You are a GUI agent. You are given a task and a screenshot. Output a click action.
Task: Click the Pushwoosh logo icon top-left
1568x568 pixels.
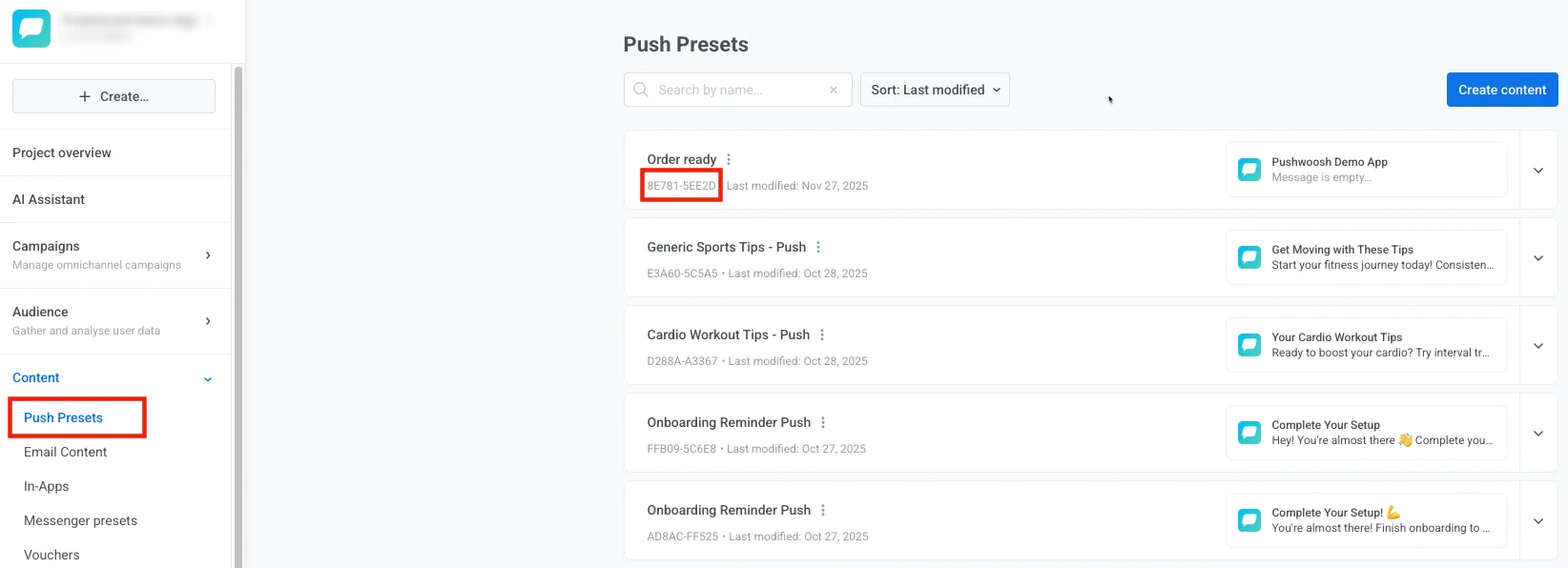tap(31, 28)
